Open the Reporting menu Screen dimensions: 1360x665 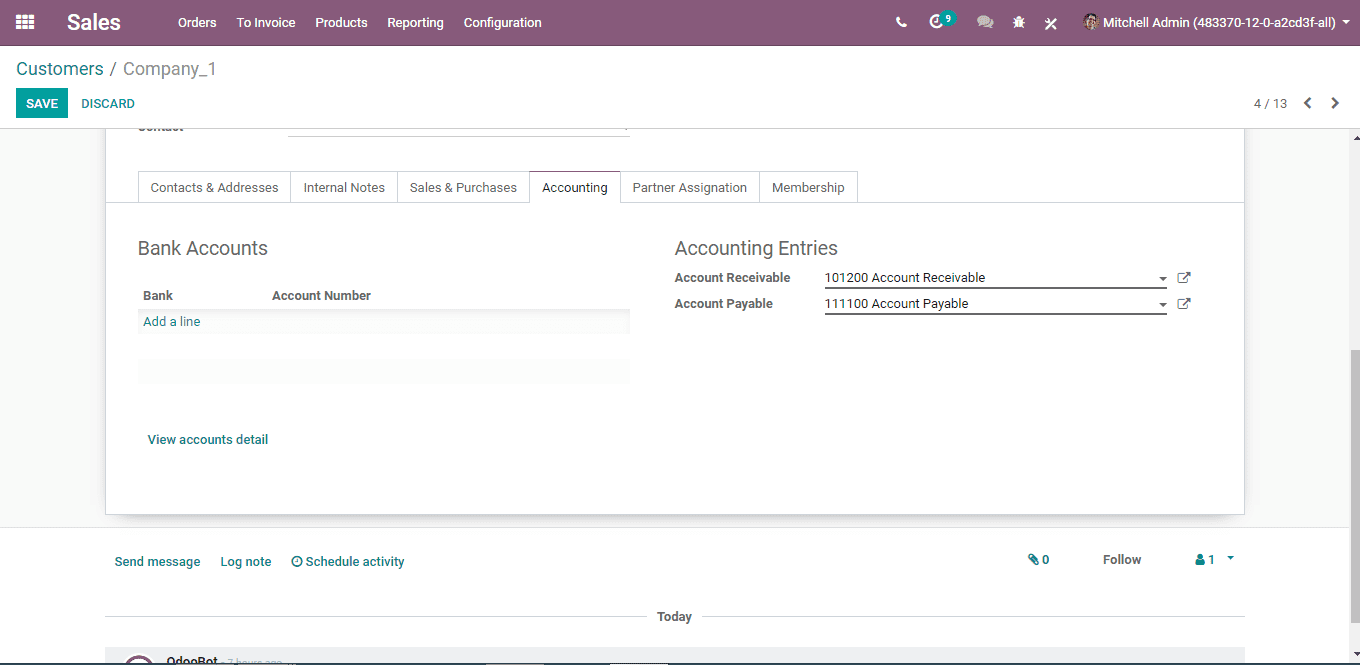(x=415, y=22)
